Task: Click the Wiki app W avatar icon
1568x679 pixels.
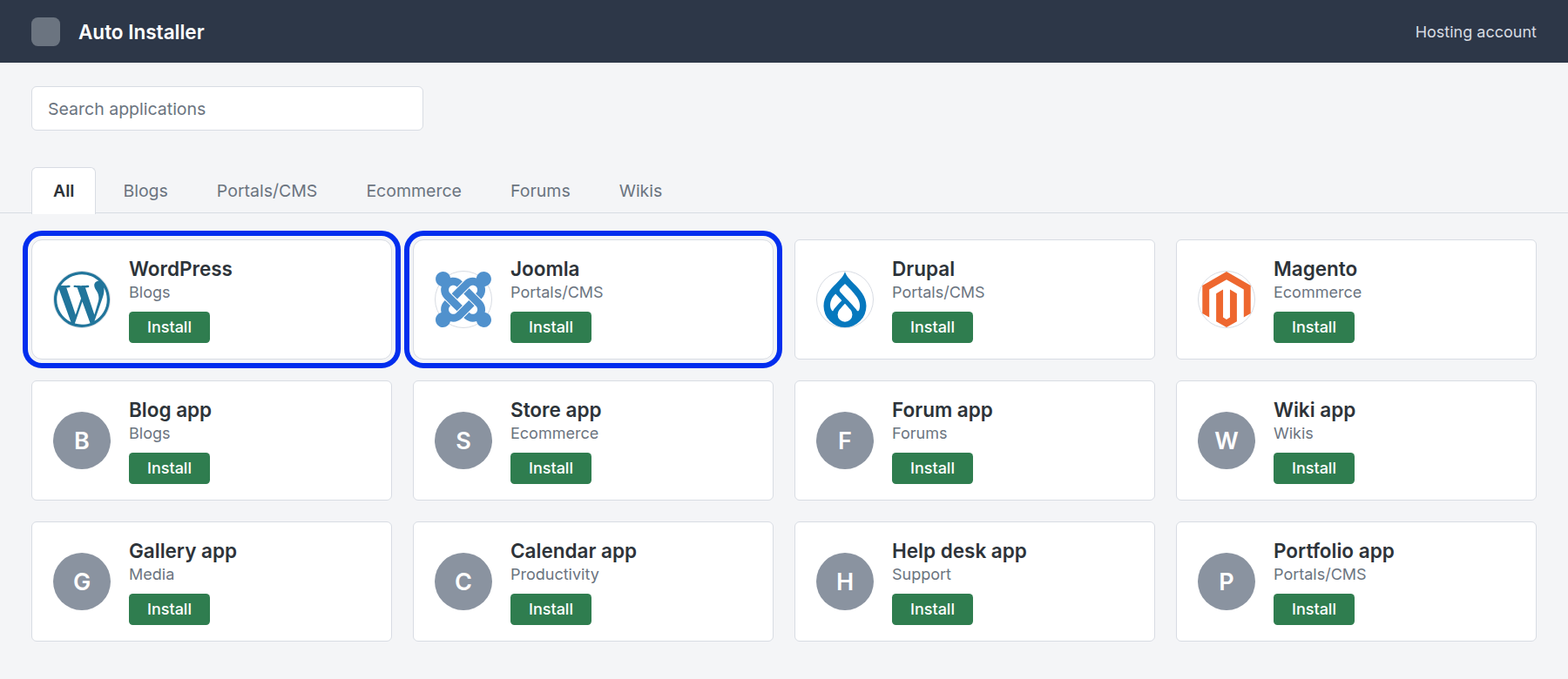Action: tap(1227, 440)
